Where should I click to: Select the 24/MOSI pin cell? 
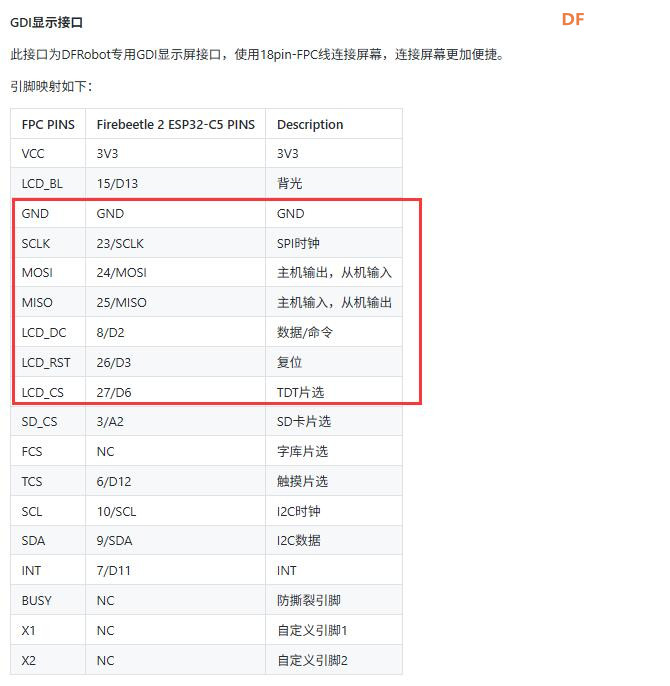coord(121,273)
